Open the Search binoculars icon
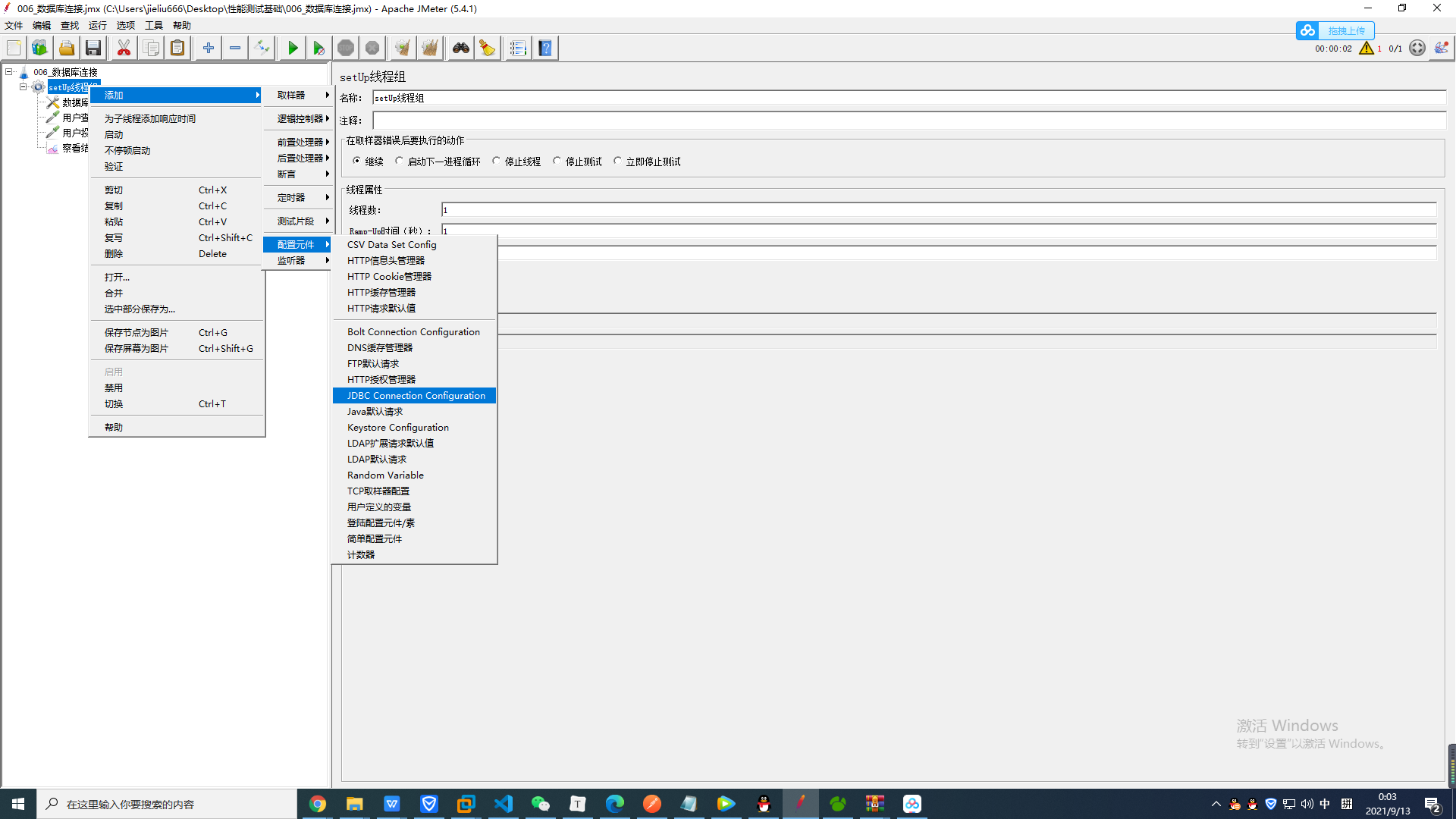 point(460,49)
